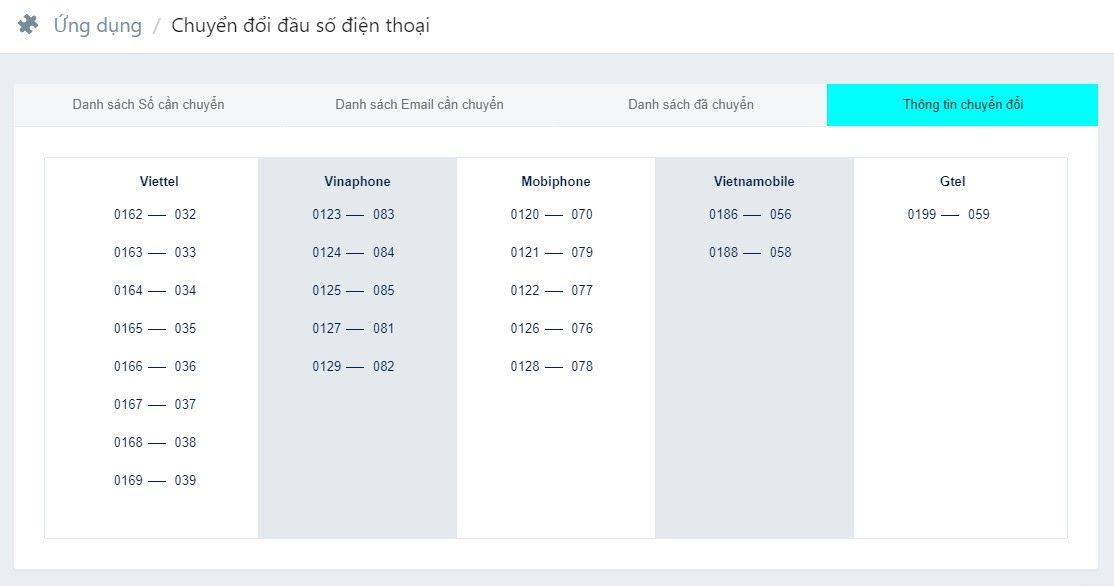Viewport: 1114px width, 586px height.
Task: Click the Mobiphone column header
Action: click(x=555, y=182)
